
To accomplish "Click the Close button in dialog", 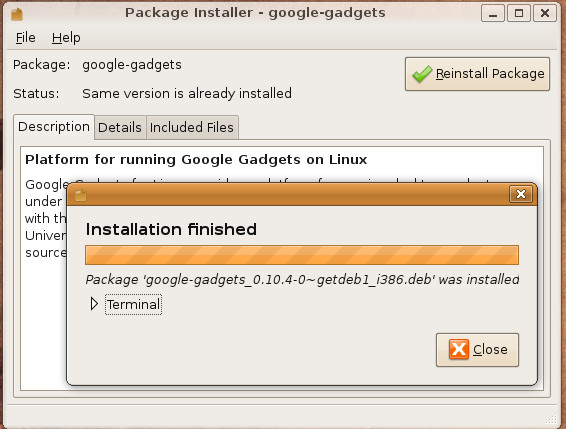I will coord(477,350).
